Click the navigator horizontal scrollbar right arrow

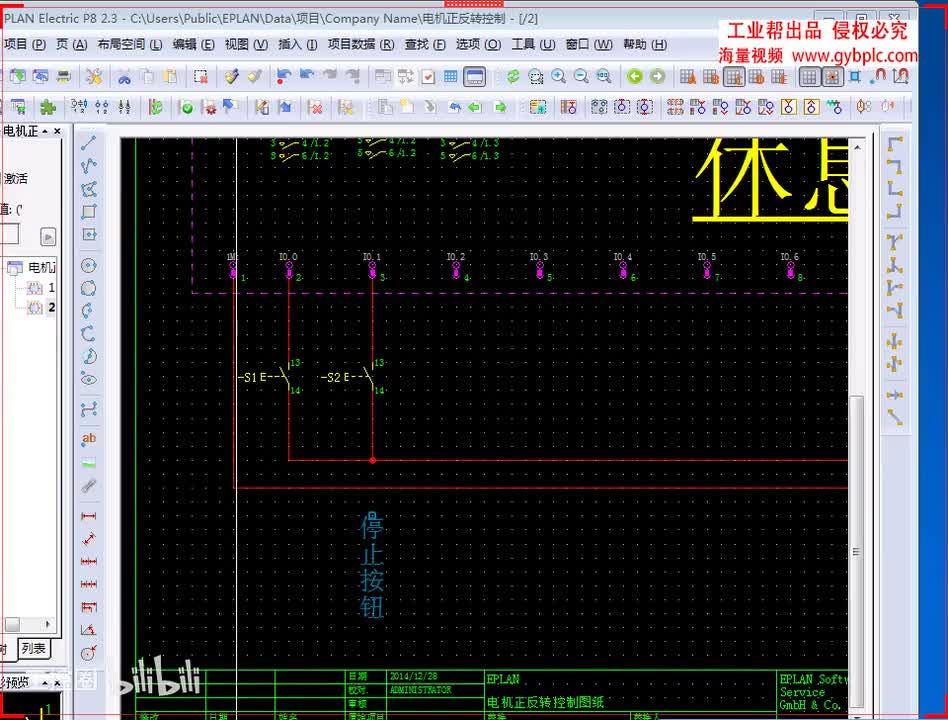click(48, 624)
